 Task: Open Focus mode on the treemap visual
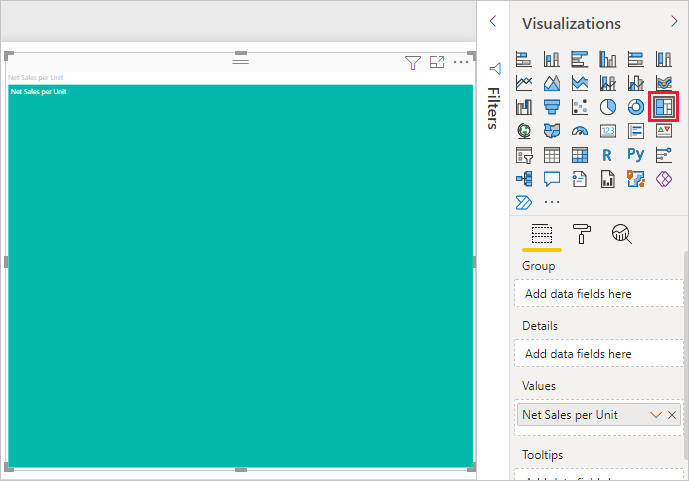coord(437,62)
